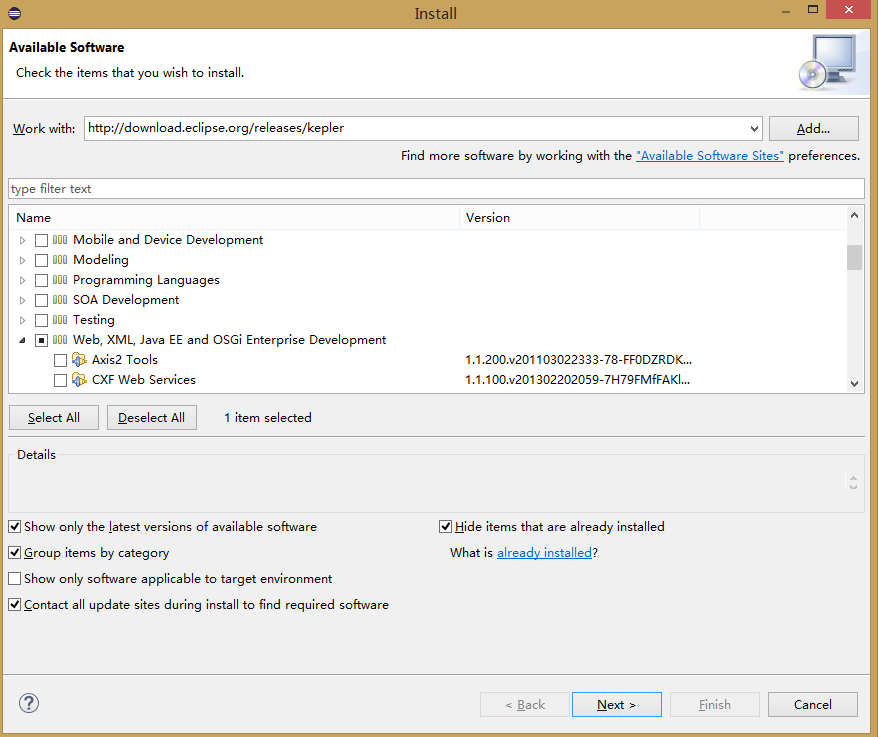Collapse the Web, XML, Java EE node
878x737 pixels.
tap(22, 340)
